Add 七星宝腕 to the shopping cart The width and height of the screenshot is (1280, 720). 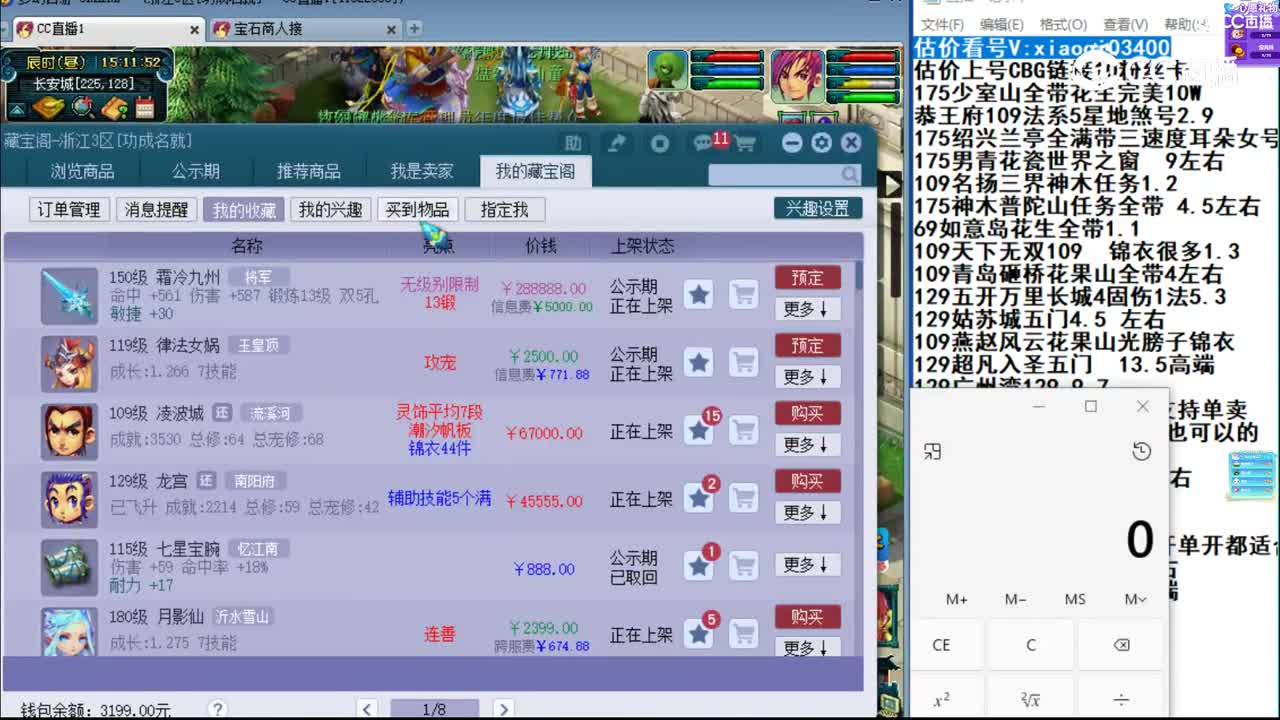(743, 567)
